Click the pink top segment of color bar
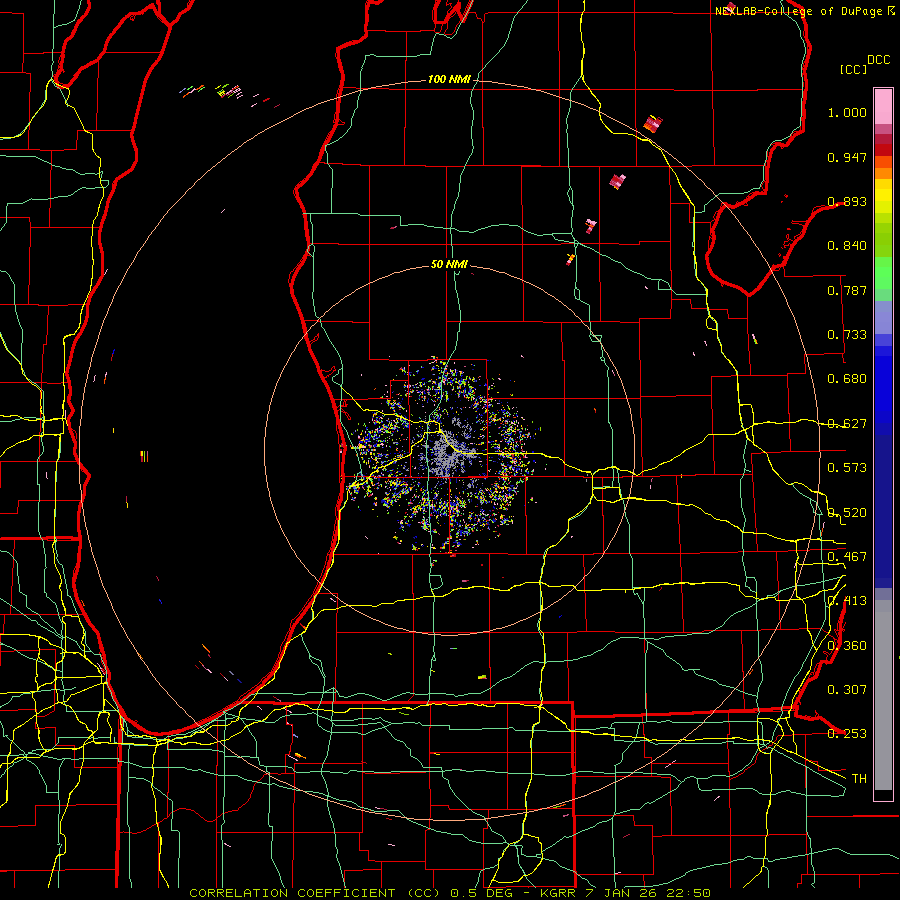The image size is (900, 900). 883,106
